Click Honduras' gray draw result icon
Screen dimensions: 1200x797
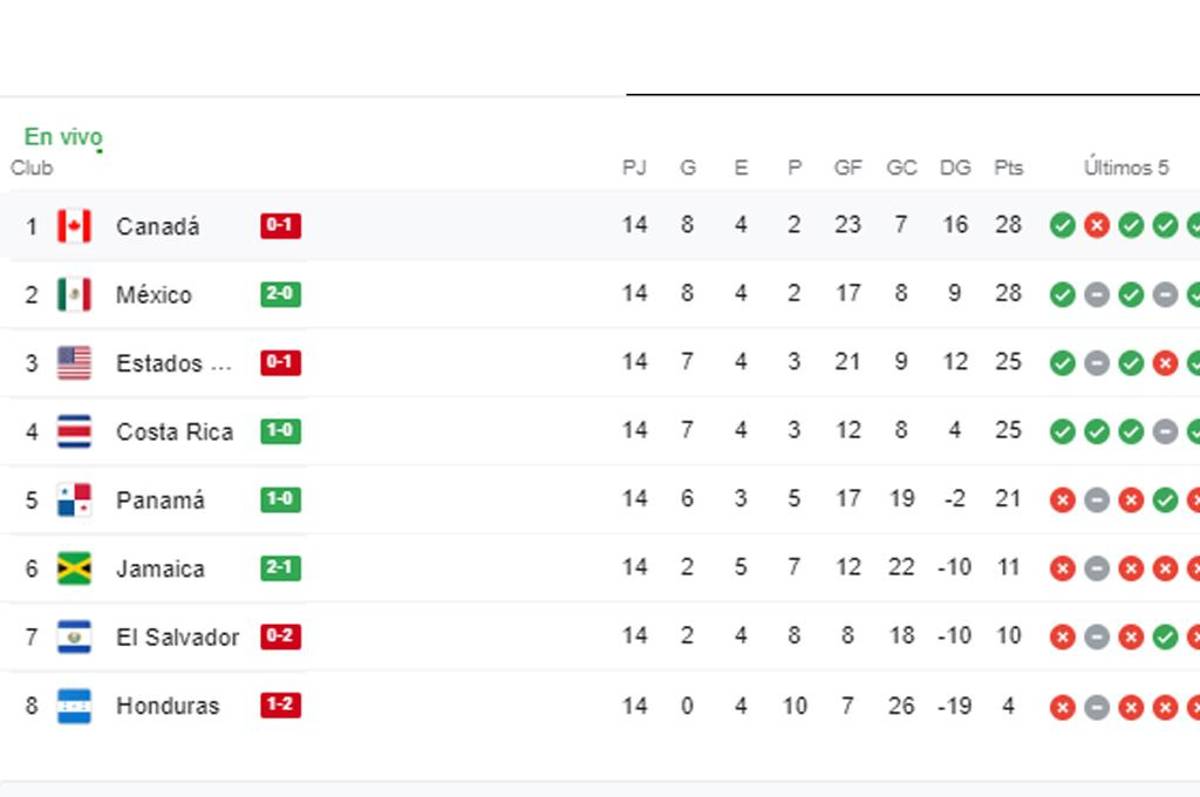coord(1097,708)
